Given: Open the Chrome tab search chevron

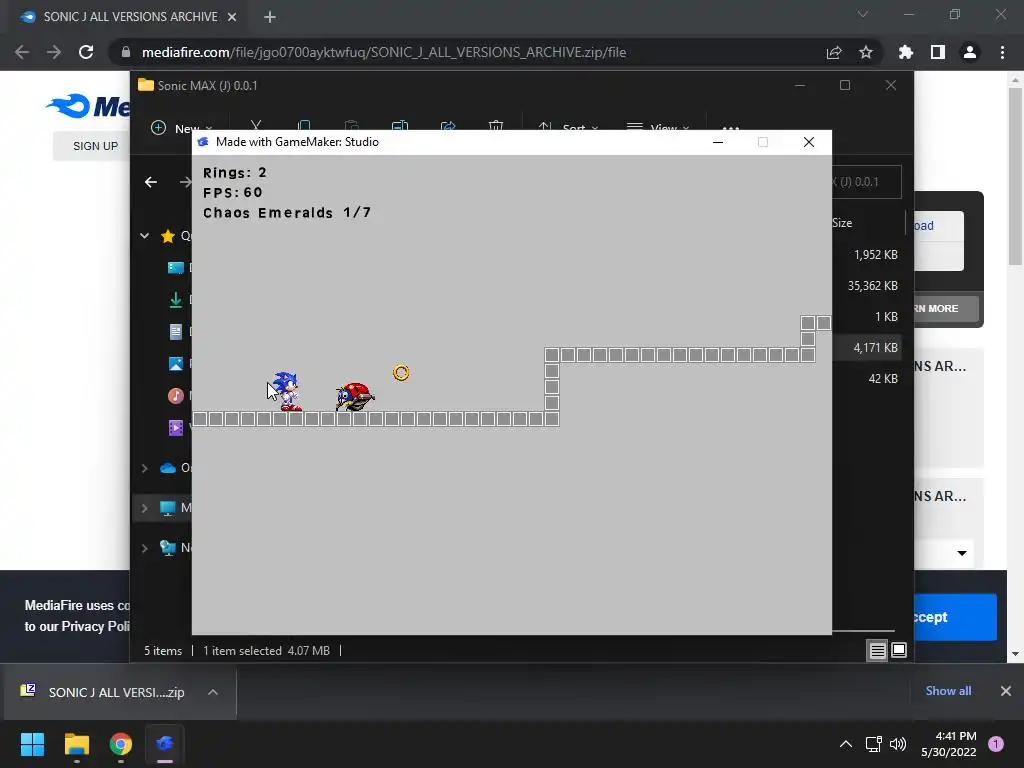Looking at the screenshot, I should point(863,14).
